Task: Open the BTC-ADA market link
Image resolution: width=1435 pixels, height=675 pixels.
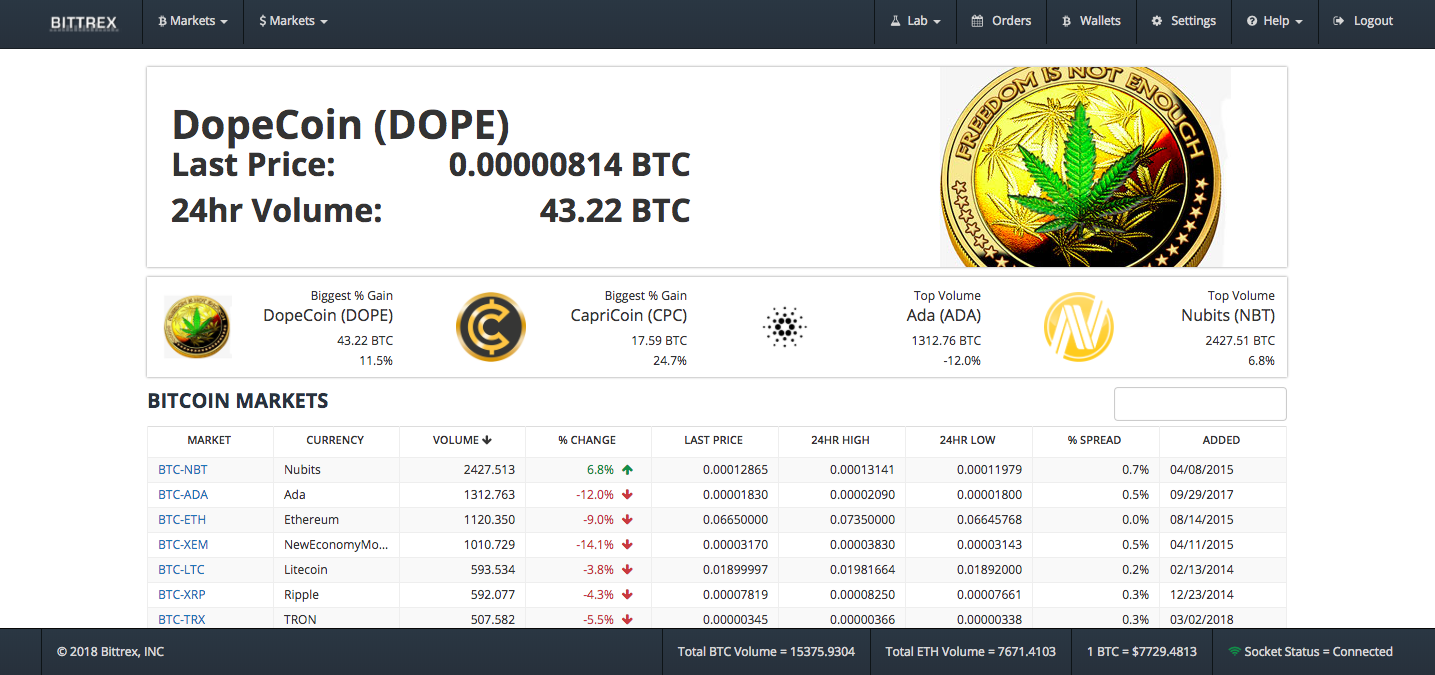Action: [183, 494]
